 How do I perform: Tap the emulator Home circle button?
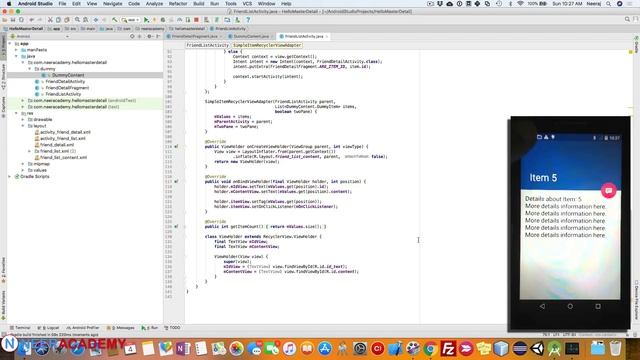coord(570,306)
